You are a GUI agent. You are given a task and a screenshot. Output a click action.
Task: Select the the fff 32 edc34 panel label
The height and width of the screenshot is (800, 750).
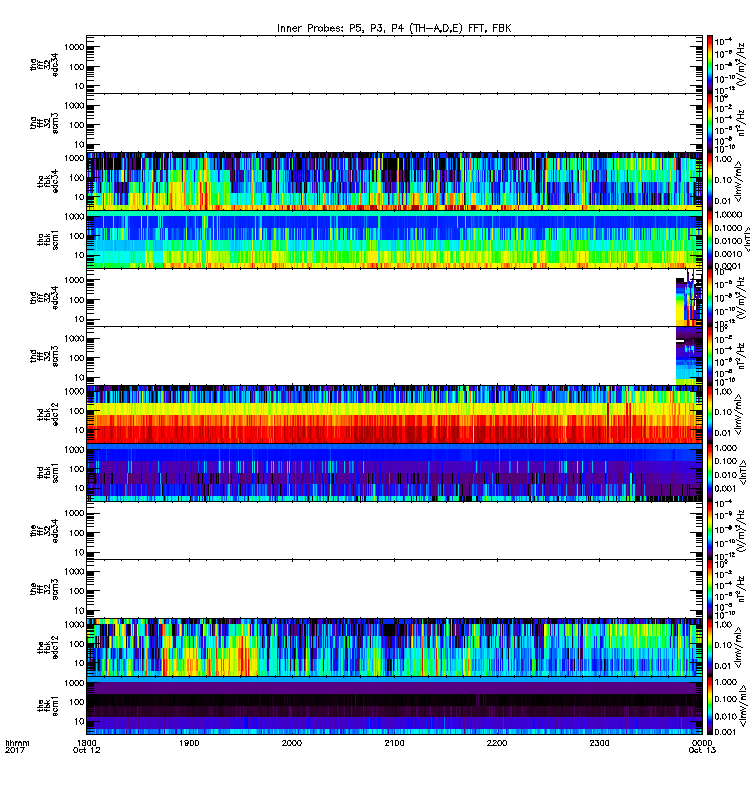(x=44, y=531)
